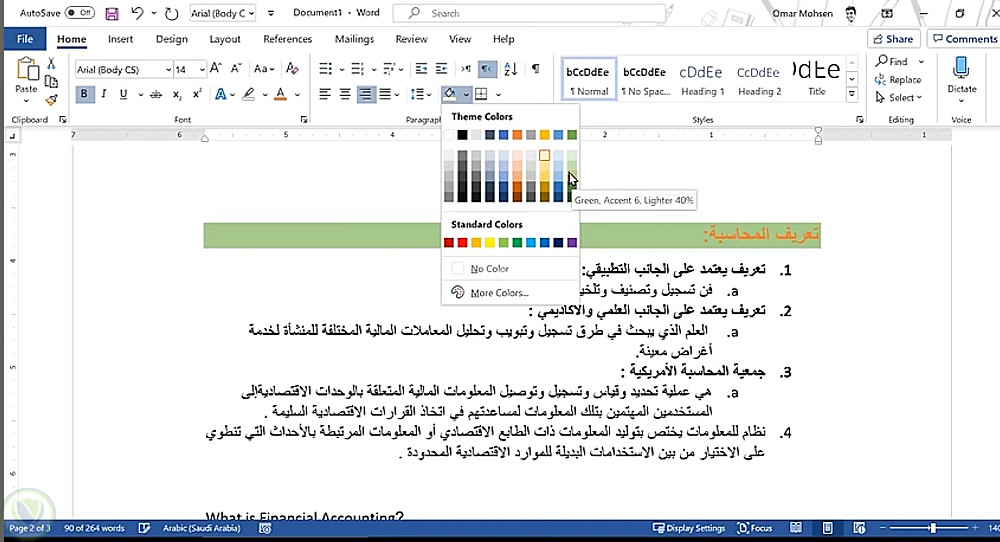Click the Redo/Repeat icon
Viewport: 1000px width, 542px height.
tap(171, 13)
